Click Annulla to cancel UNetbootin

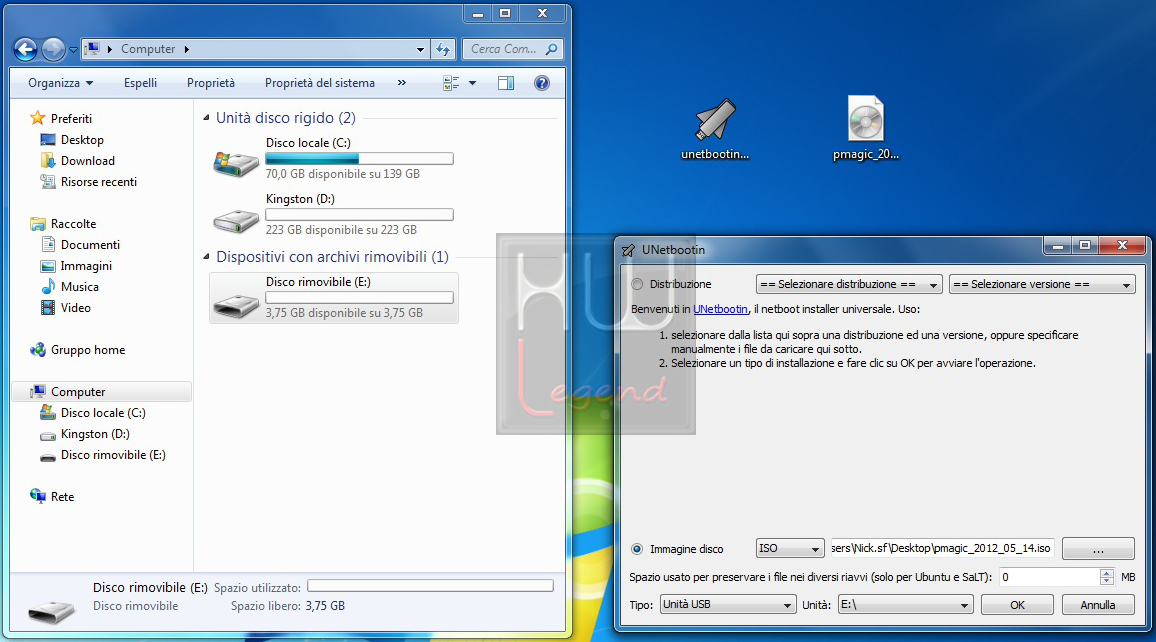pos(1098,605)
